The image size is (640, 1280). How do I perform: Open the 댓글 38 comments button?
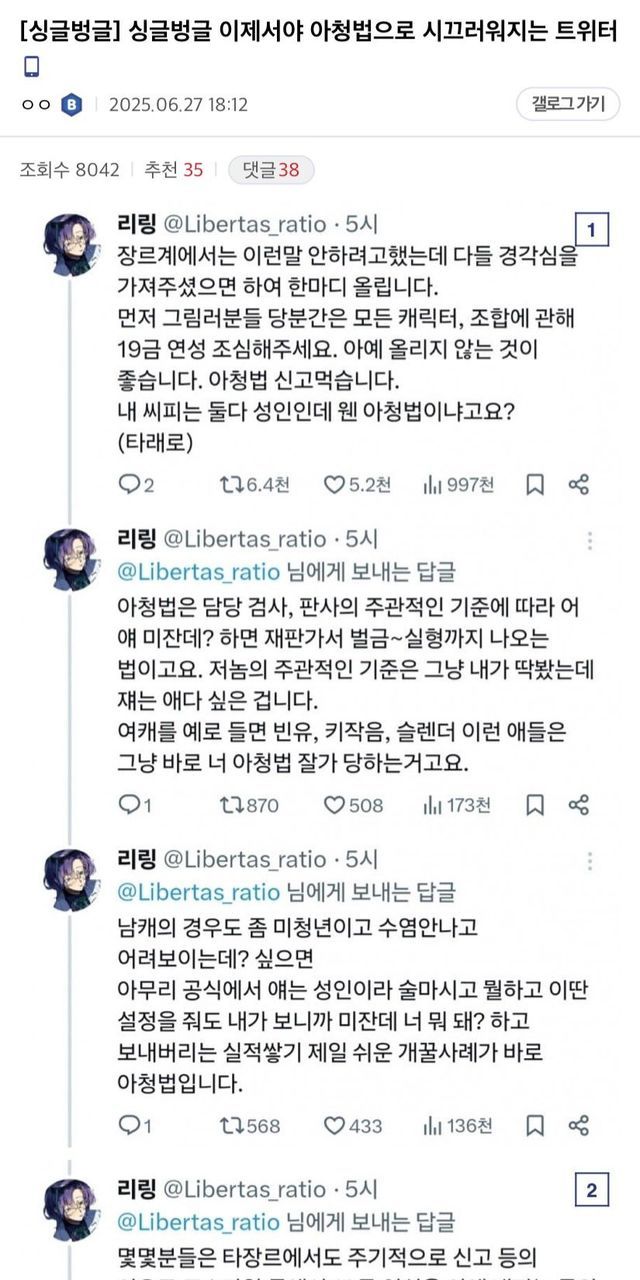pyautogui.click(x=271, y=170)
